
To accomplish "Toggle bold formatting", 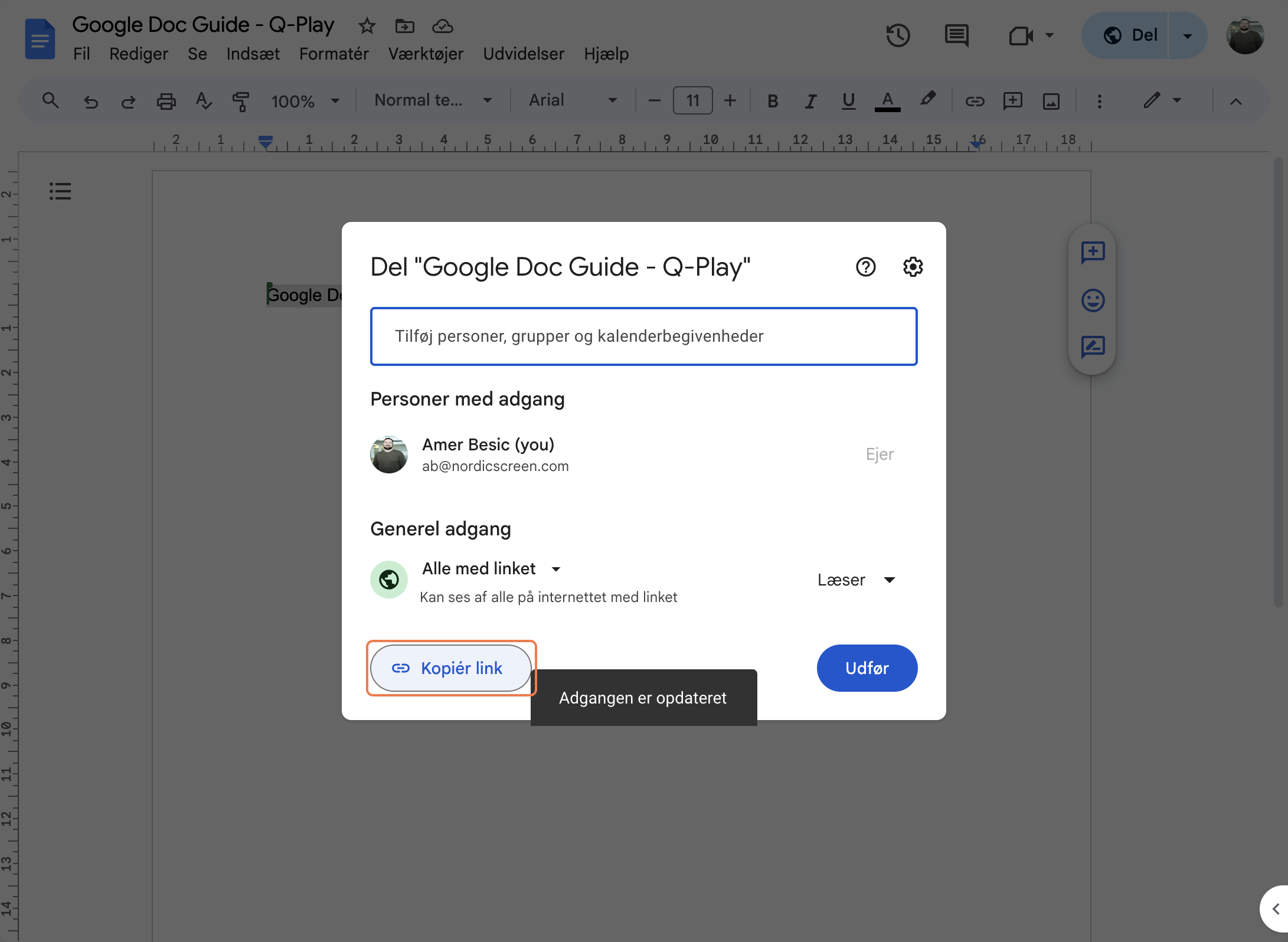I will (x=772, y=102).
